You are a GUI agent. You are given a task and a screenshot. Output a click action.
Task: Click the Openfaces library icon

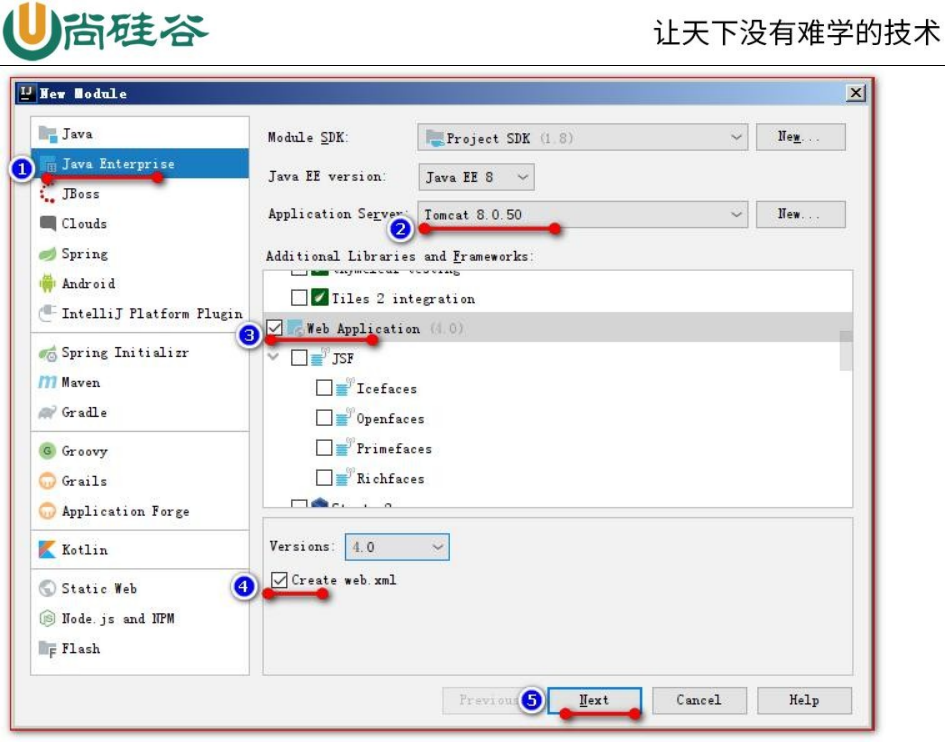344,418
